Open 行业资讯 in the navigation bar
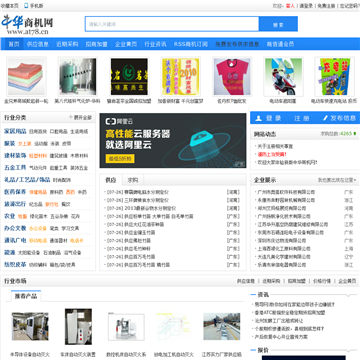Image resolution: width=360 pixels, height=360 pixels. (155, 44)
